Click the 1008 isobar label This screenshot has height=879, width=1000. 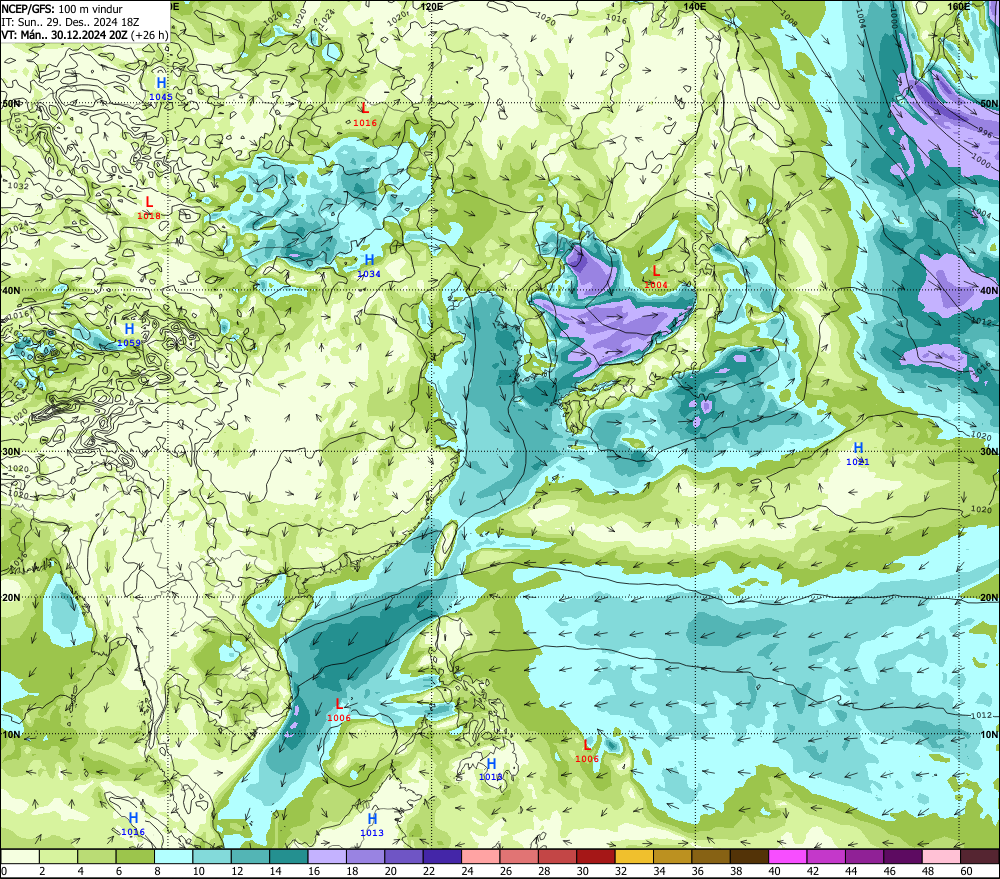789,18
